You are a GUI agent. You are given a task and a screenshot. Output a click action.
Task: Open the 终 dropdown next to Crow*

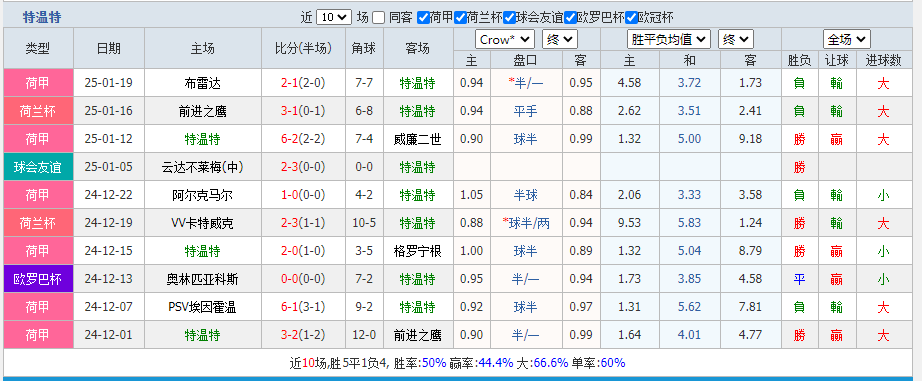point(560,39)
